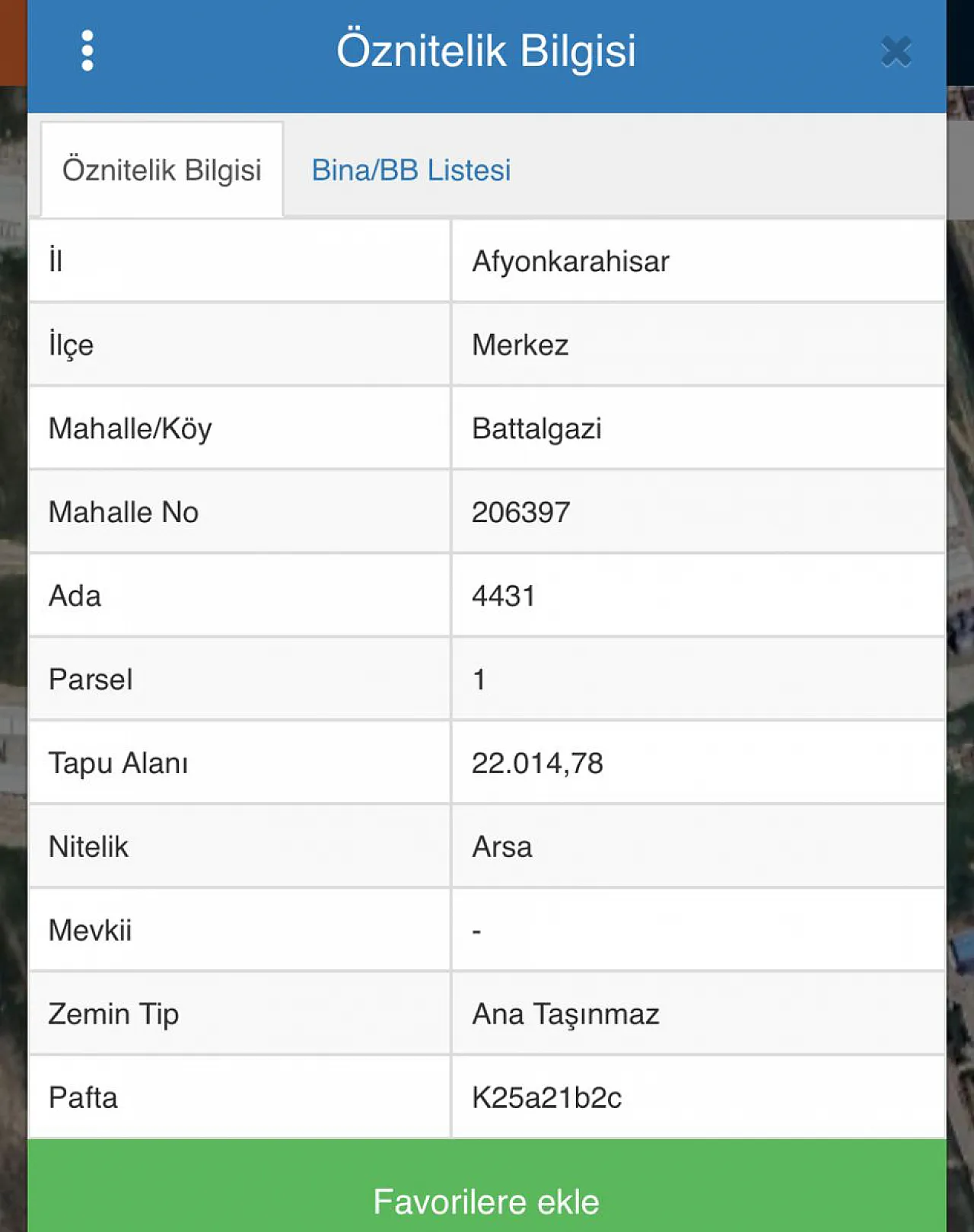
Task: Click the Öznitelik Bilgisi header title
Action: coord(486,52)
